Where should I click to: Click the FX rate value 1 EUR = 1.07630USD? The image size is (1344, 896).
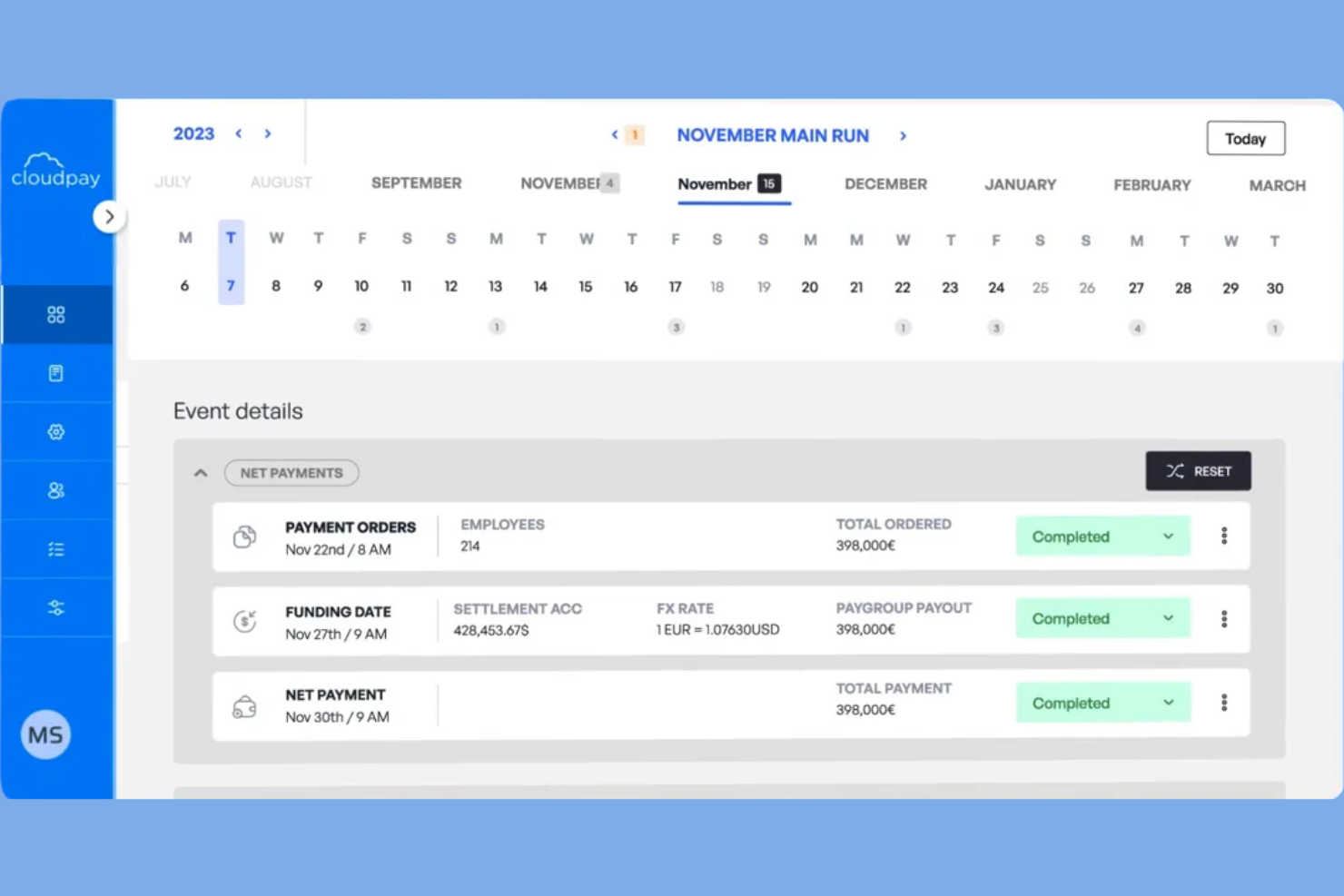717,630
